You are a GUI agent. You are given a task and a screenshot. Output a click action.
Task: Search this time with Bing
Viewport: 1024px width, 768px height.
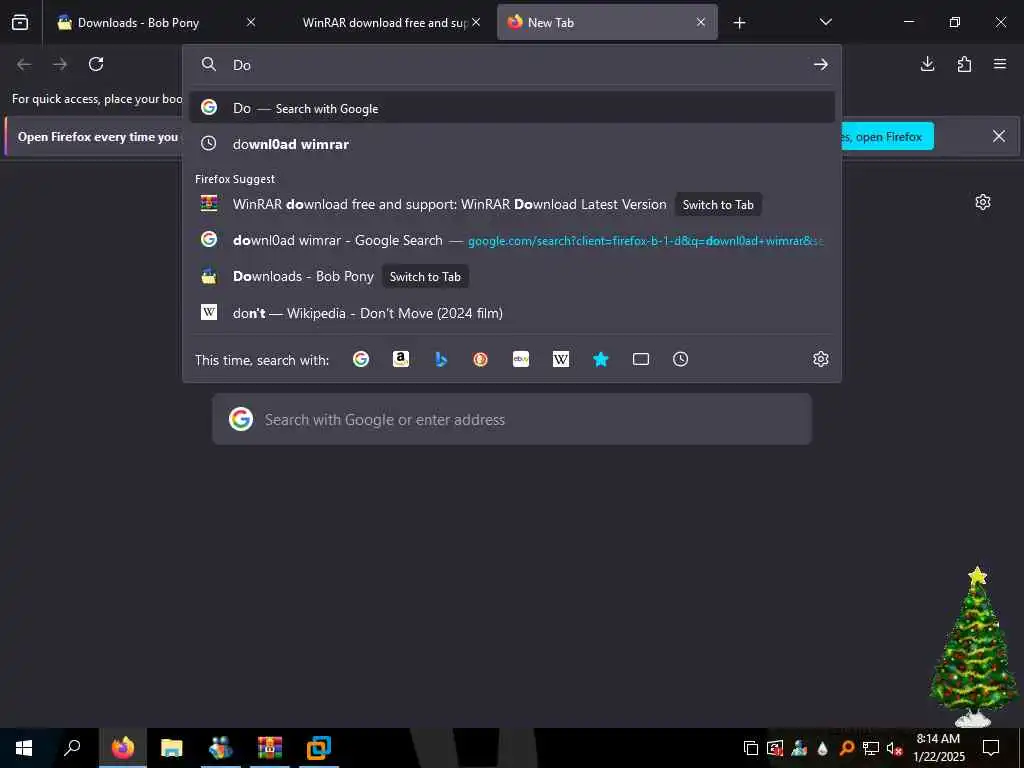point(441,359)
